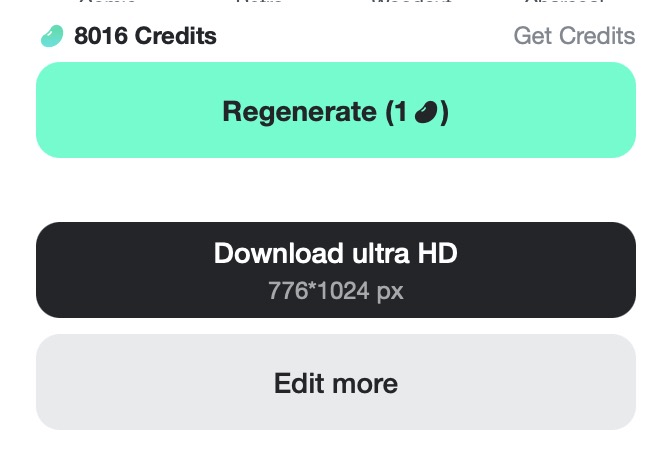The width and height of the screenshot is (662, 464).
Task: Click the Download ultra HD button
Action: tap(336, 270)
